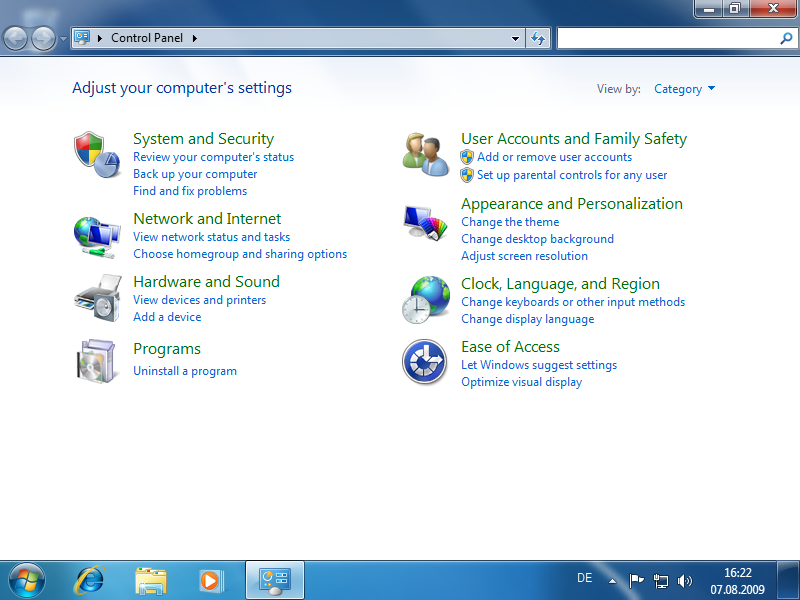The image size is (800, 600).
Task: Open the Ease of Access icon
Action: (425, 362)
